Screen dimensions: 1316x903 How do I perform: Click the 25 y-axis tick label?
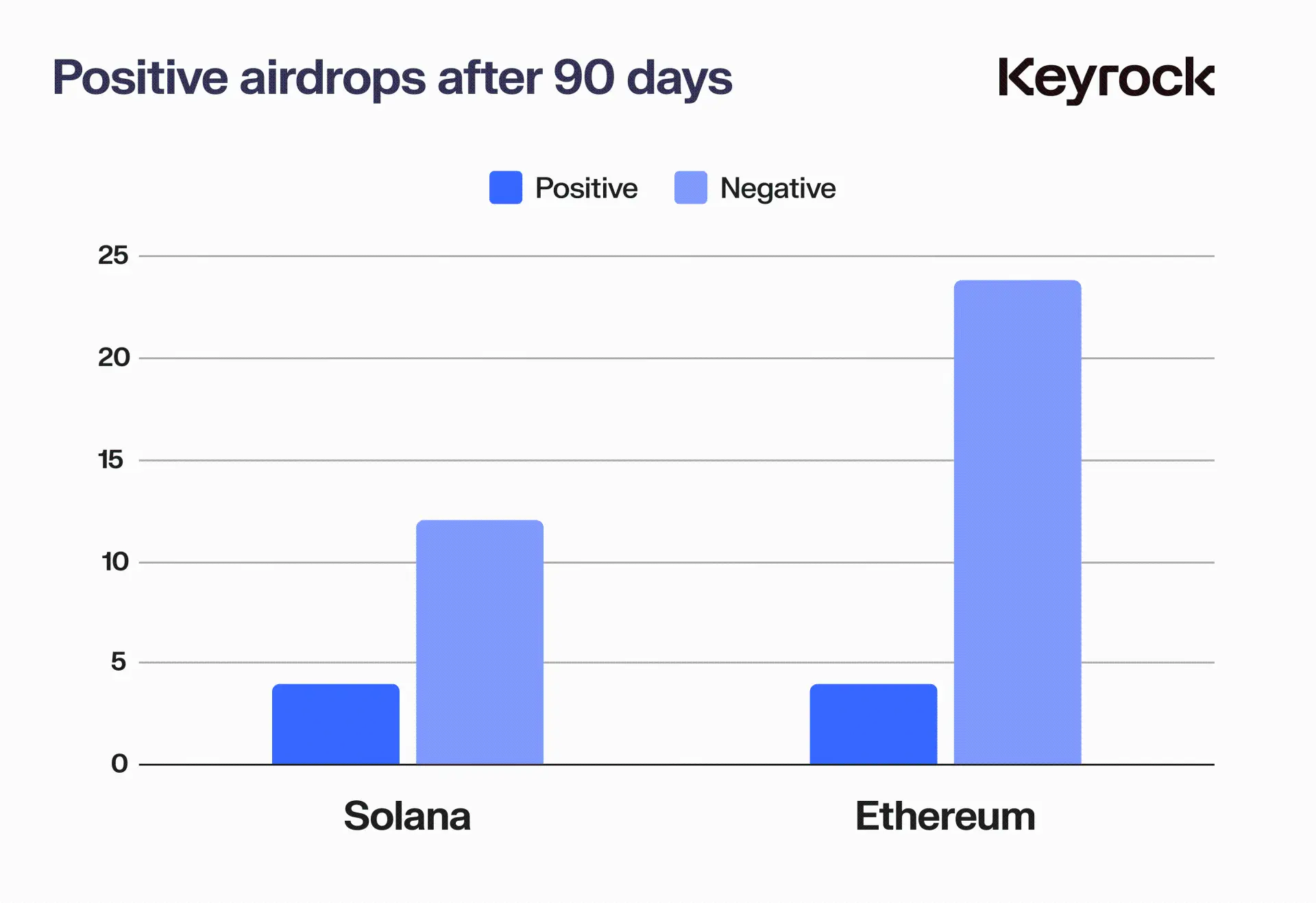pos(113,255)
